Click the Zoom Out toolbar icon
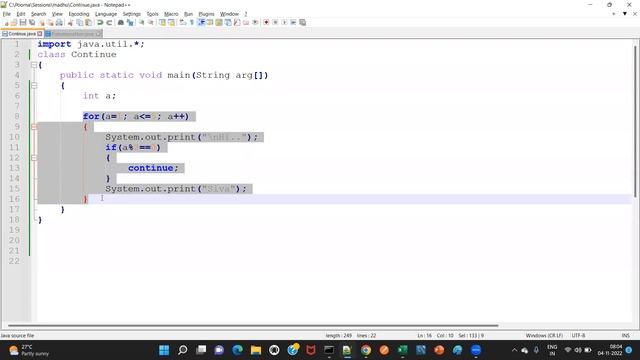640x360 pixels. (x=151, y=23)
